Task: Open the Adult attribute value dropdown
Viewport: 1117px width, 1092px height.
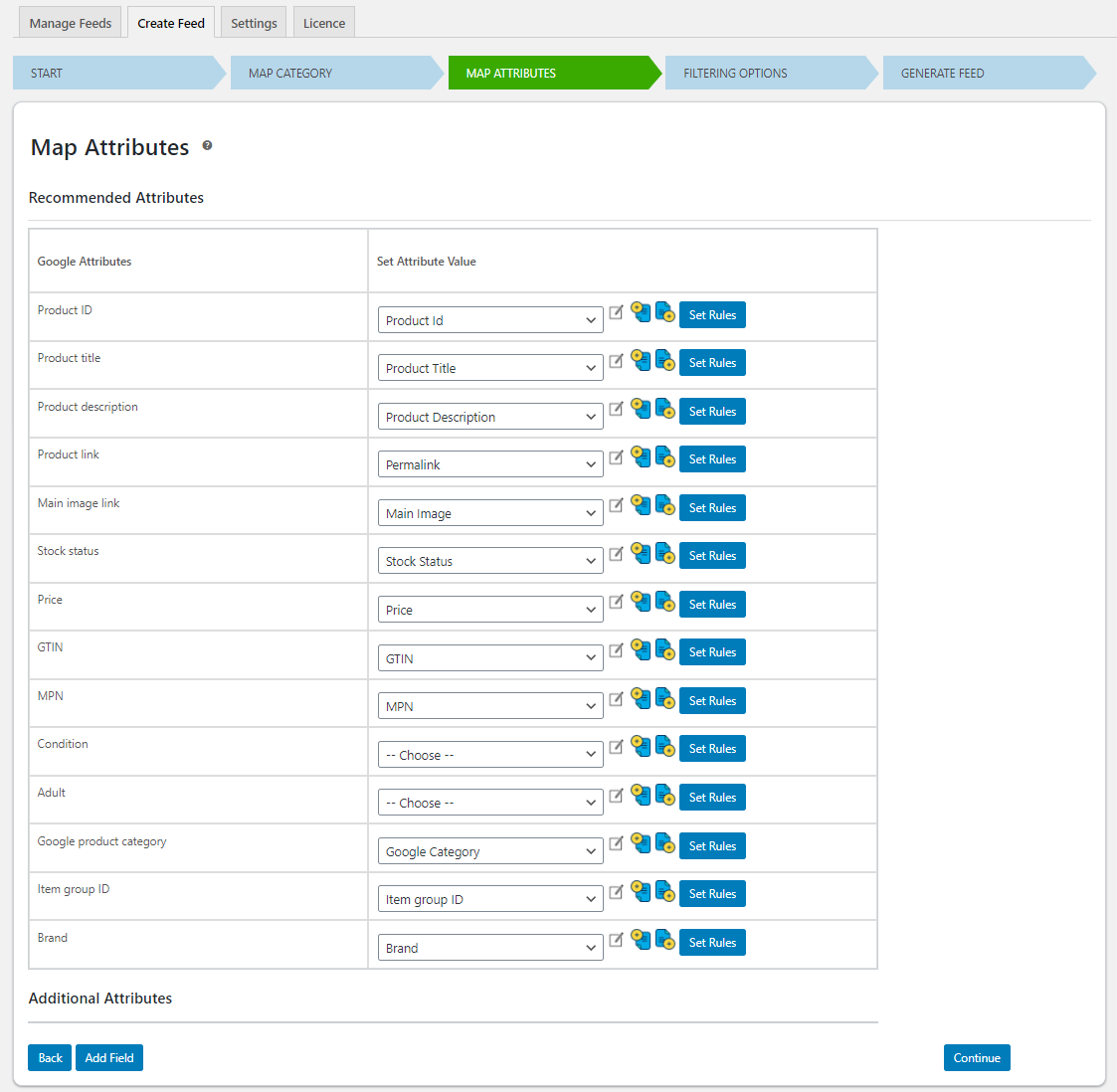Action: [489, 802]
